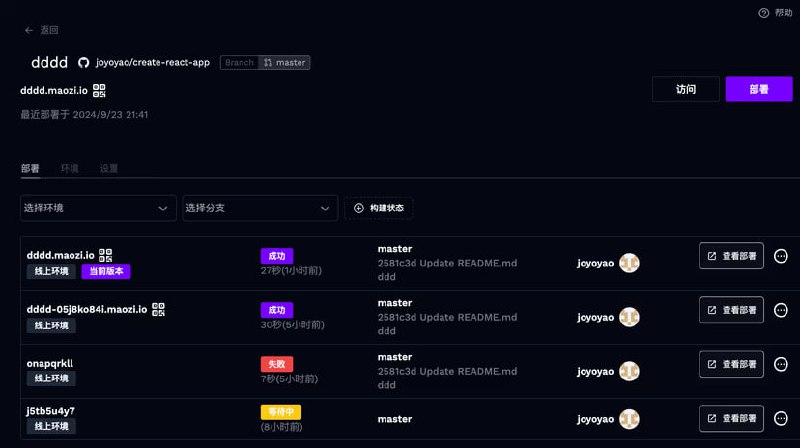Go back using the 返回 link
Screen dimensions: 800x448
[x=42, y=30]
